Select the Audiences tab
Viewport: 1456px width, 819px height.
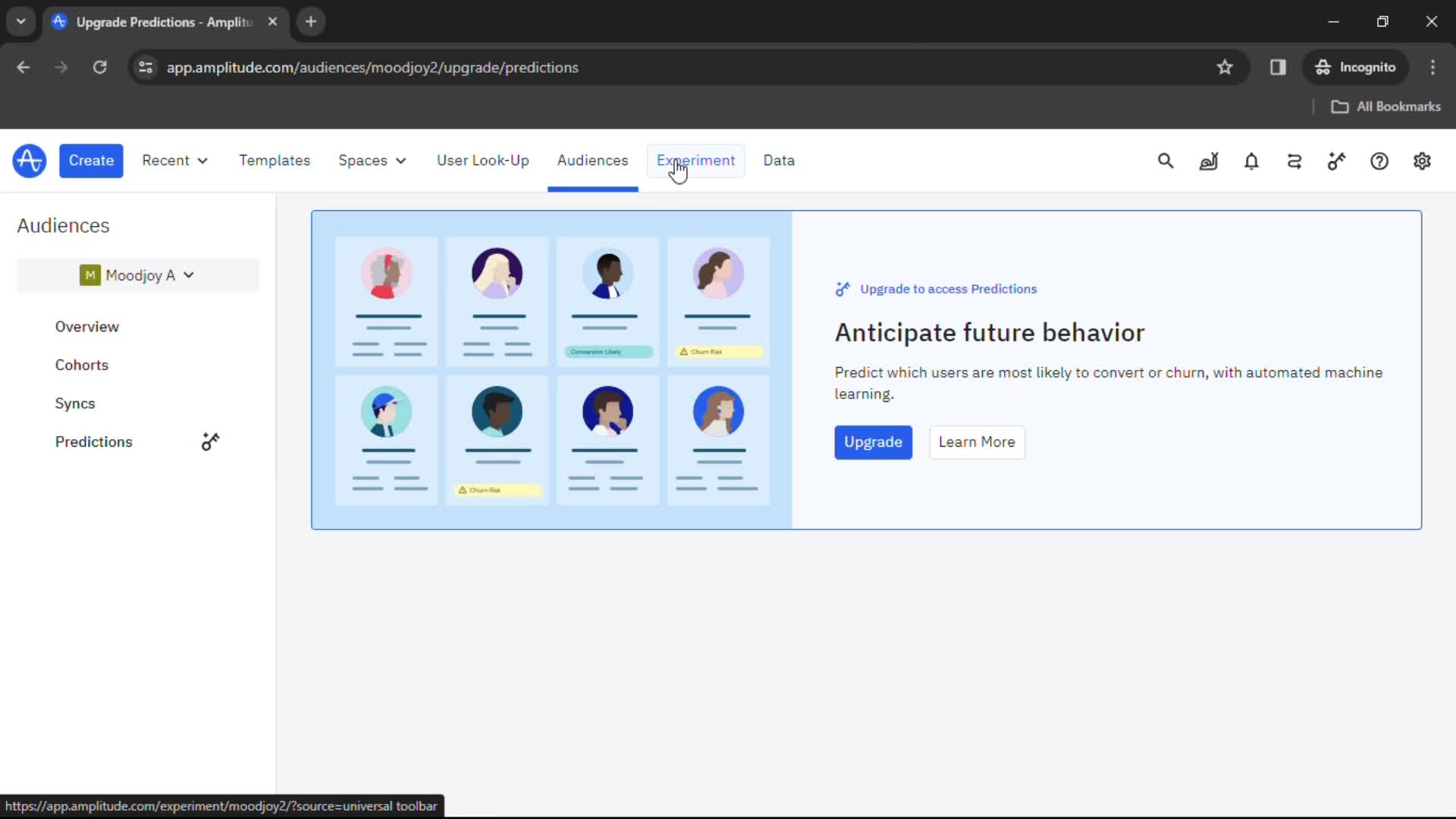tap(592, 161)
